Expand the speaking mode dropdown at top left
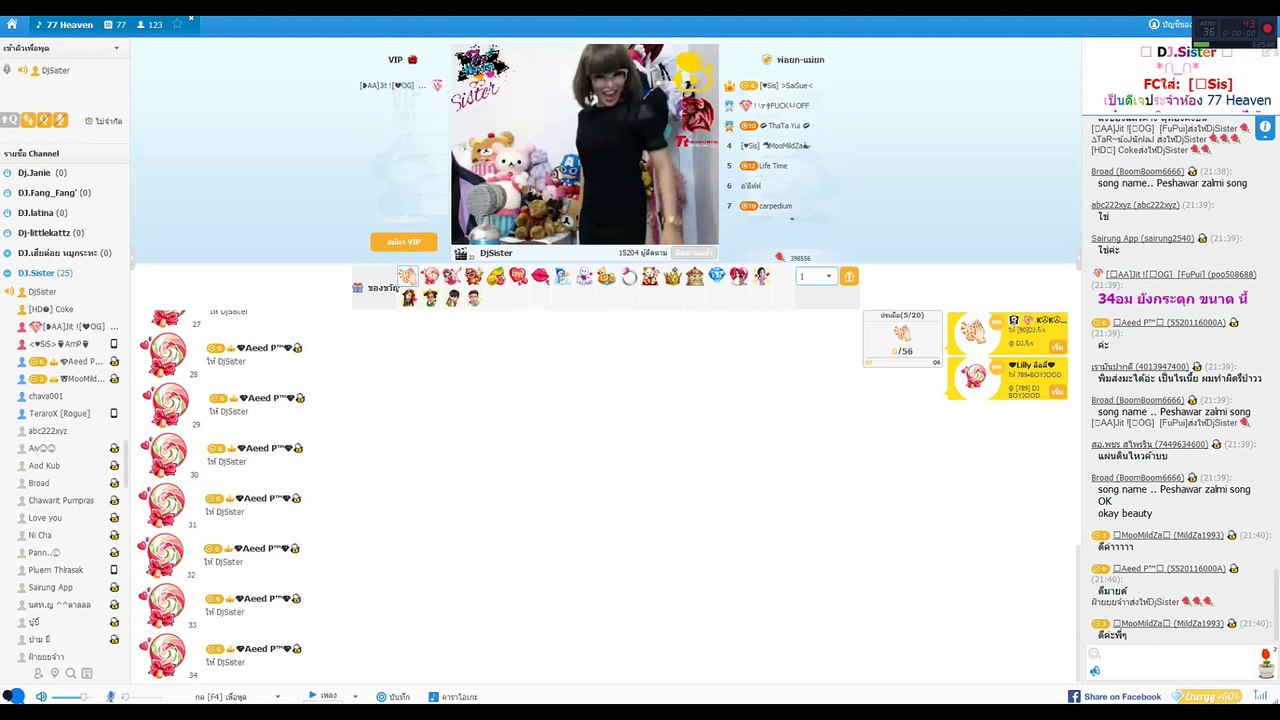 [x=116, y=48]
